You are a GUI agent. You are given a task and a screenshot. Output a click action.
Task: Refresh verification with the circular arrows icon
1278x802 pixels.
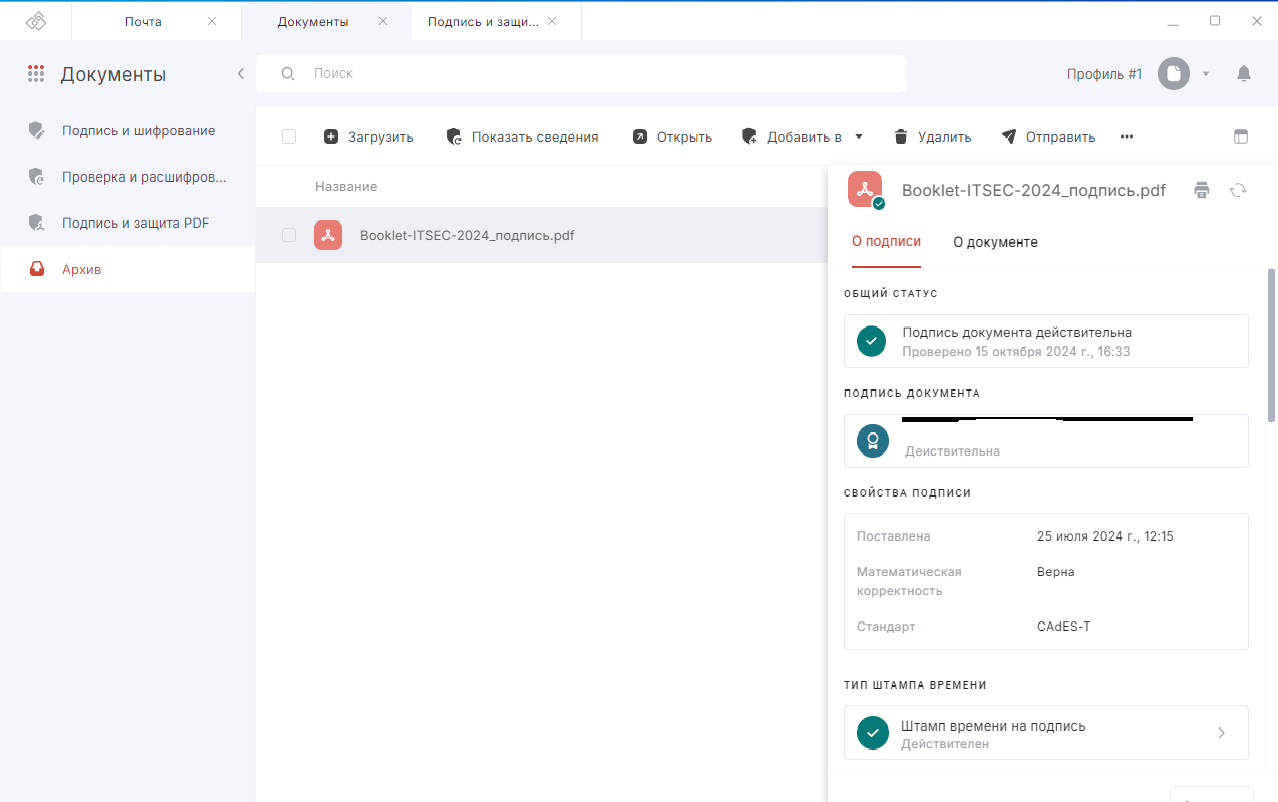[1238, 190]
